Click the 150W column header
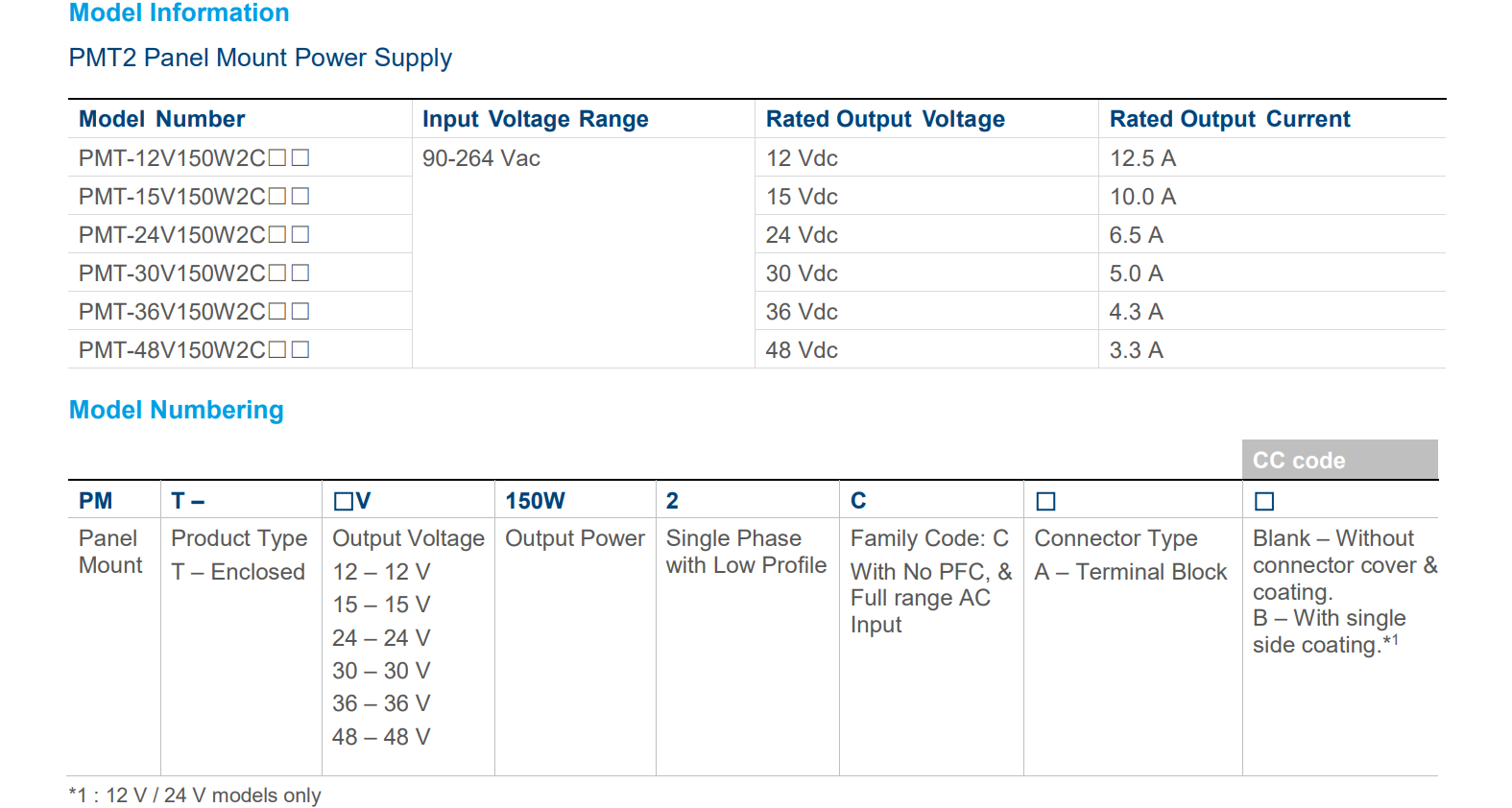 pos(535,501)
